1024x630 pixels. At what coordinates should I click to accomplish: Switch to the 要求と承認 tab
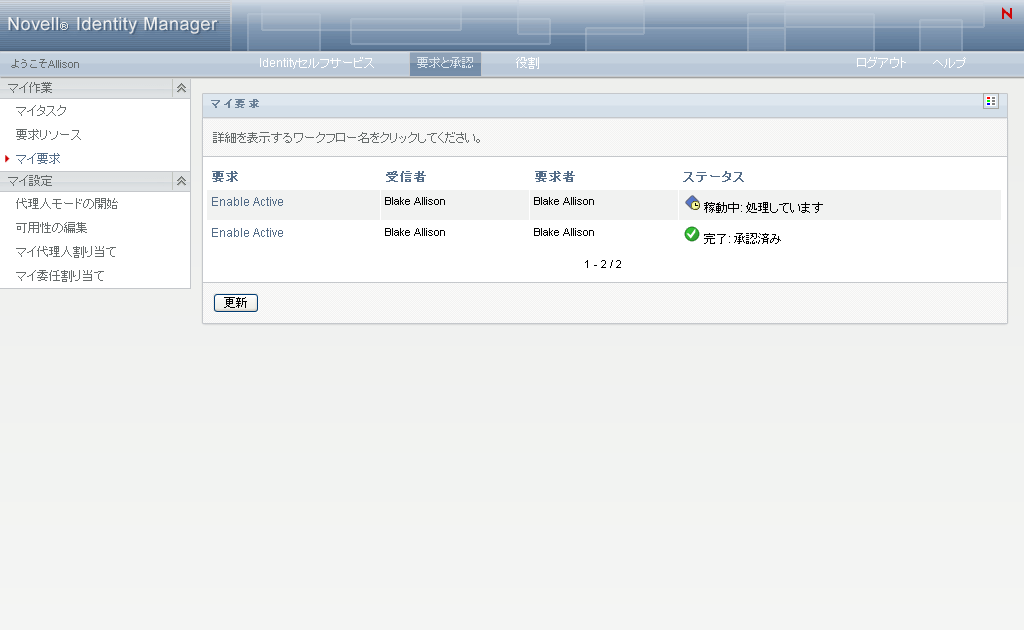pyautogui.click(x=445, y=63)
